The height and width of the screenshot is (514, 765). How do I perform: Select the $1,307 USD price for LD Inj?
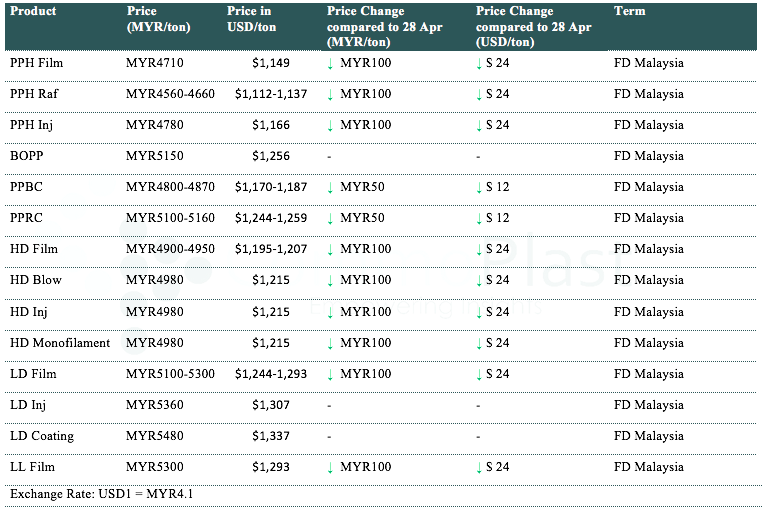[x=271, y=405]
